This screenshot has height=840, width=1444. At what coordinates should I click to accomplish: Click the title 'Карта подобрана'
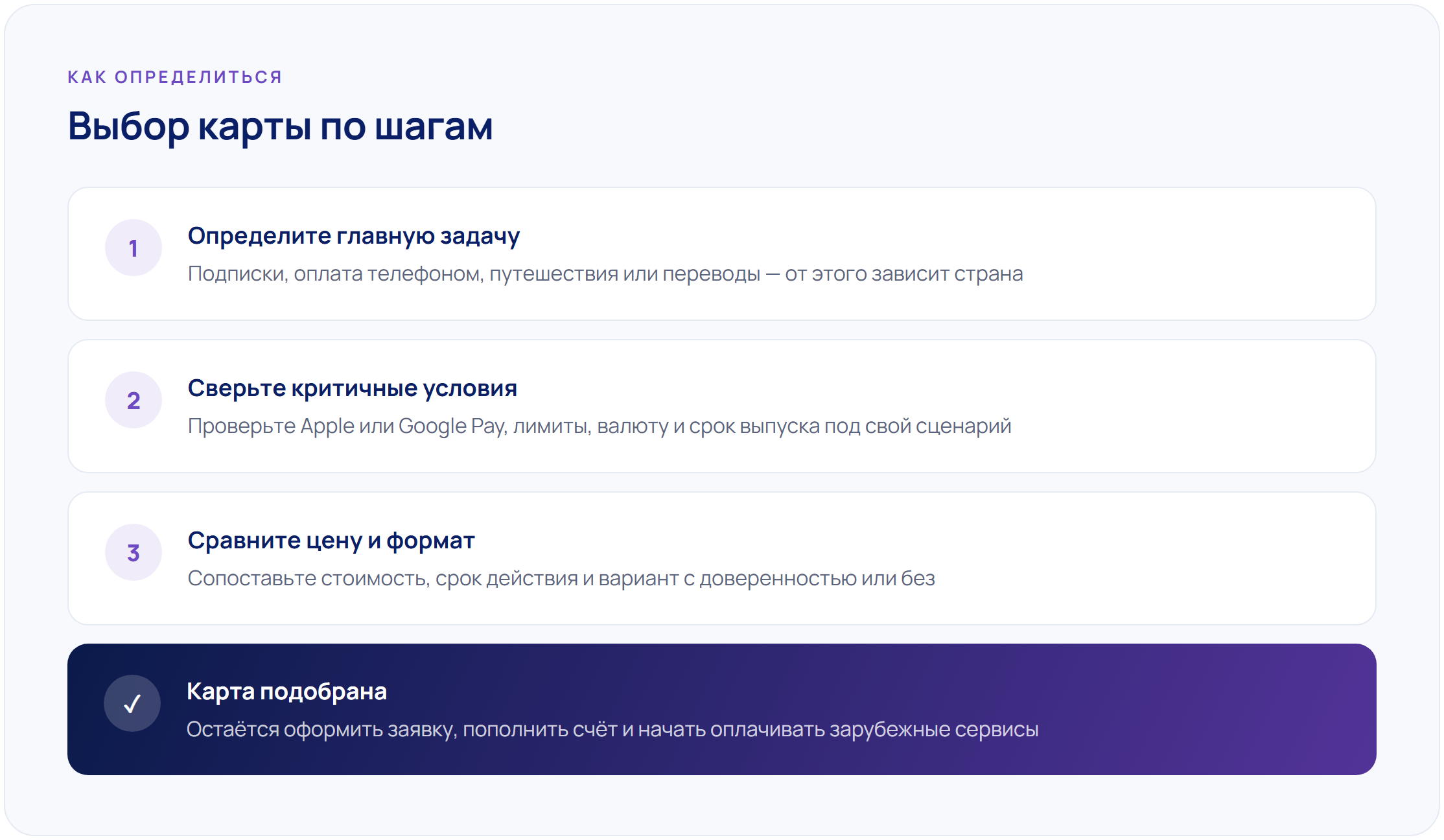tap(286, 692)
